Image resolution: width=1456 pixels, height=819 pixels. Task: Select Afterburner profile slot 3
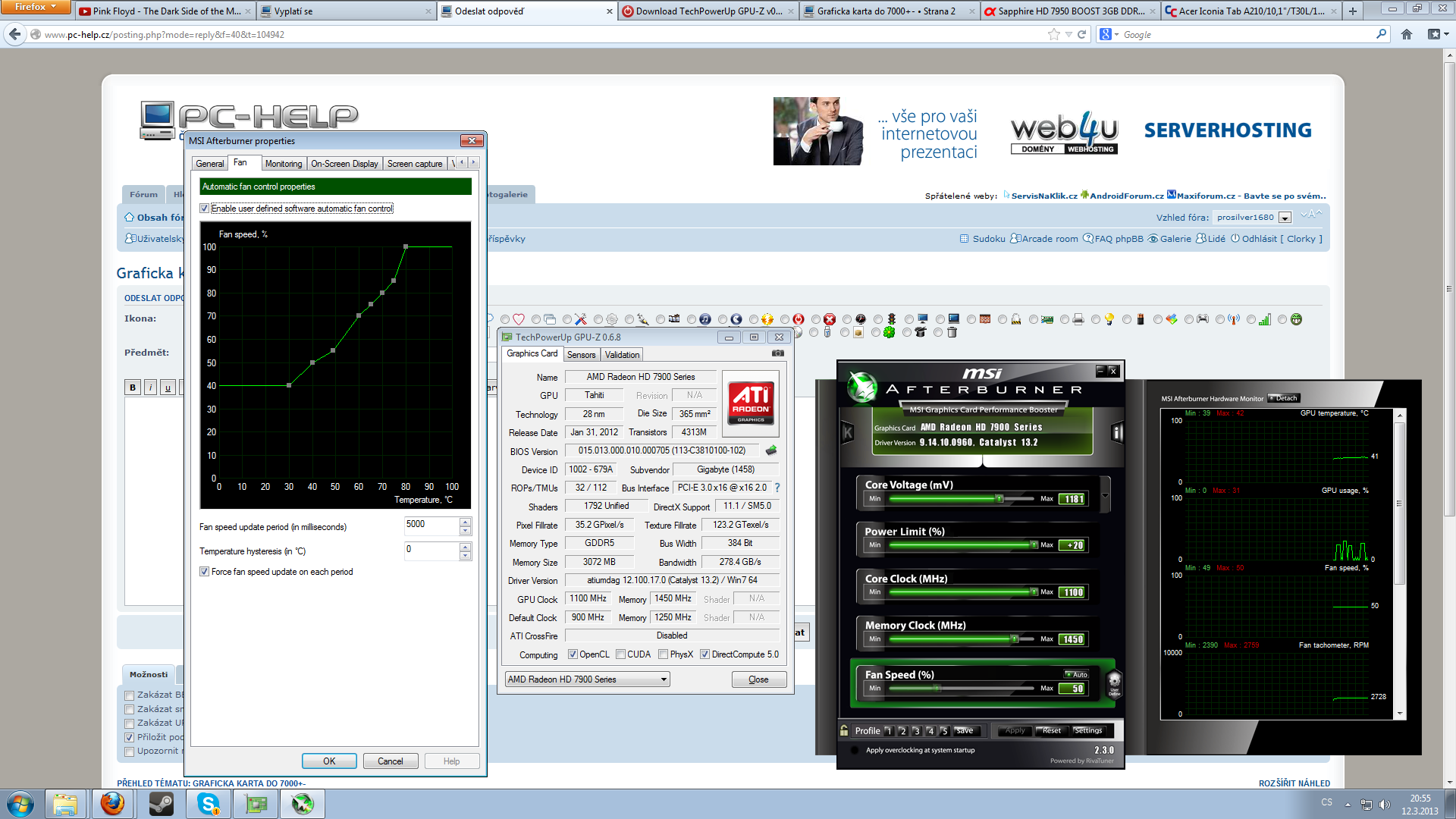917,731
